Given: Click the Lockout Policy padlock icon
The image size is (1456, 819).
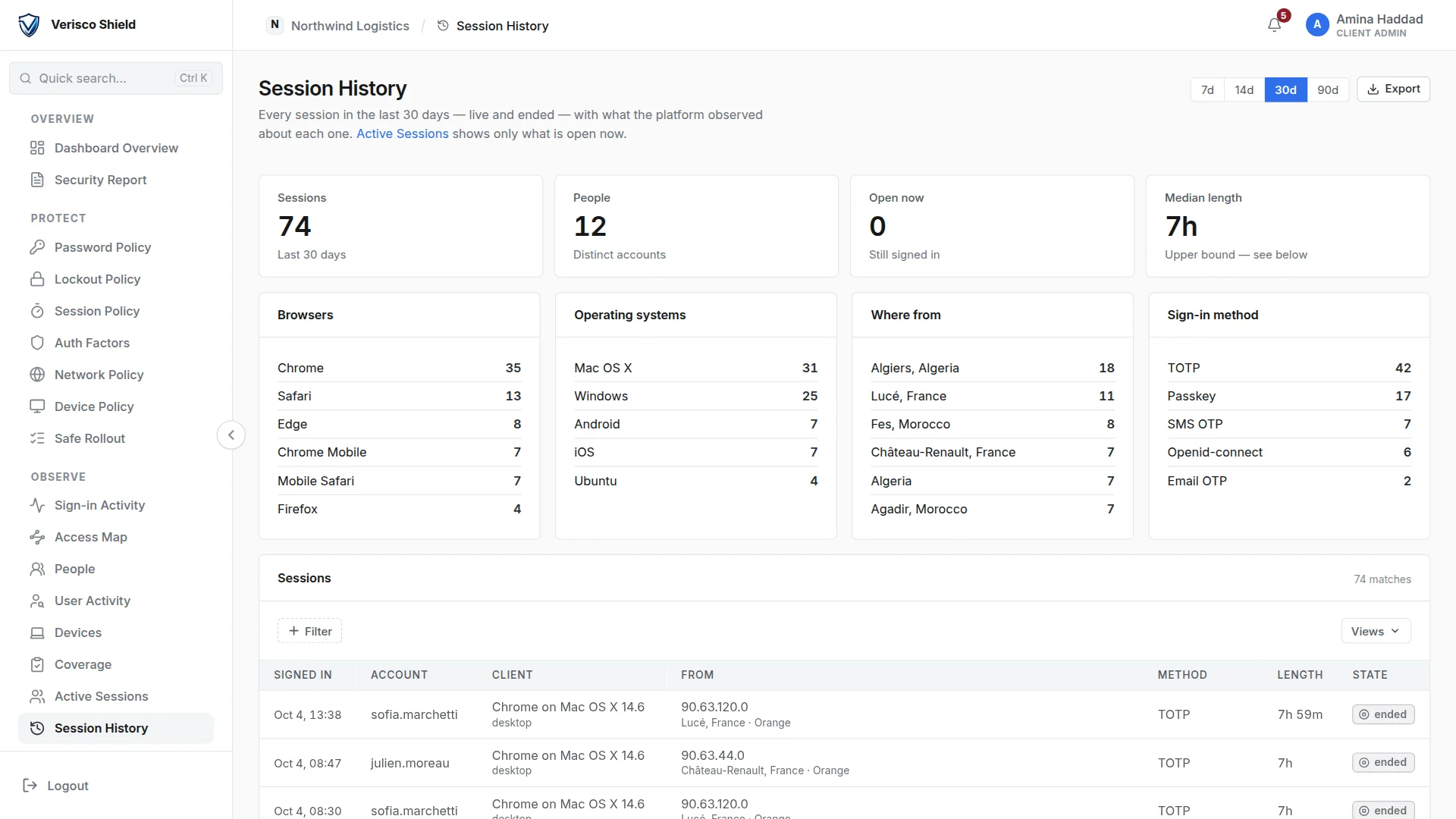Looking at the screenshot, I should pyautogui.click(x=37, y=279).
